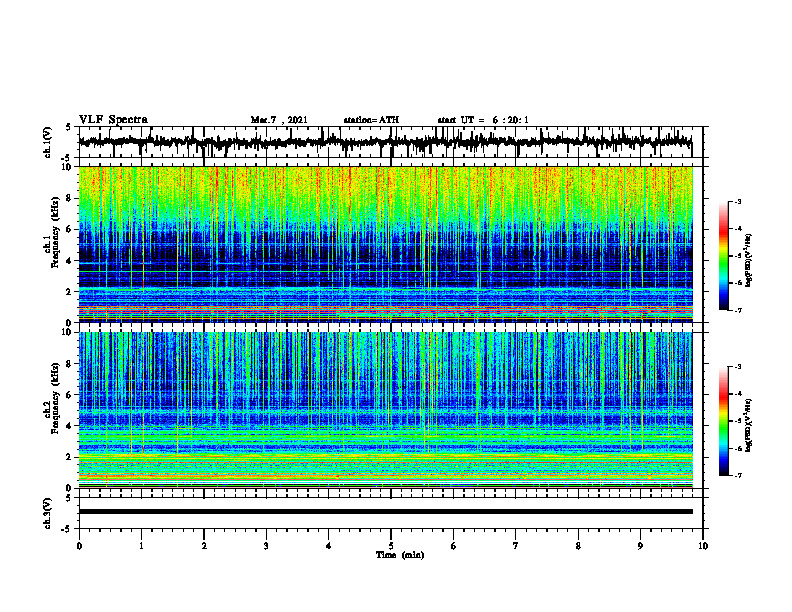
Task: Click the time axis tick label "5"
Action: click(391, 546)
